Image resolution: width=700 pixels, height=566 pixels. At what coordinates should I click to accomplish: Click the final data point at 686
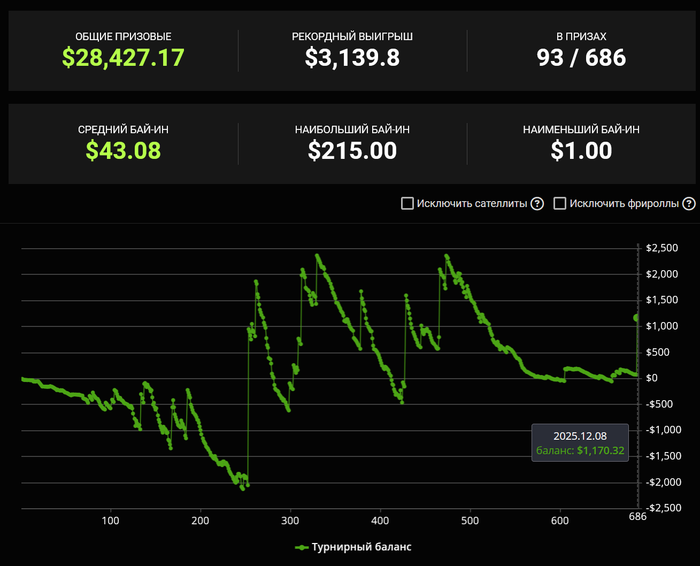(x=637, y=318)
